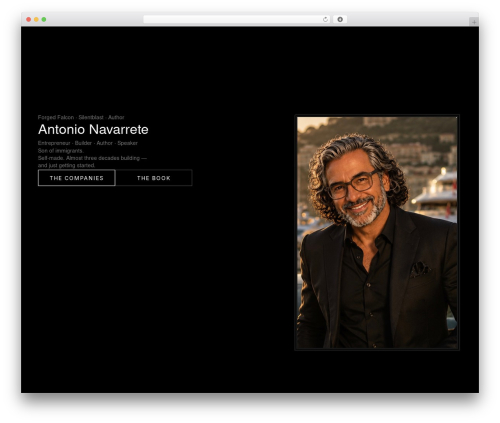
Task: Select the Antonio Navarrete heading
Action: 93,129
